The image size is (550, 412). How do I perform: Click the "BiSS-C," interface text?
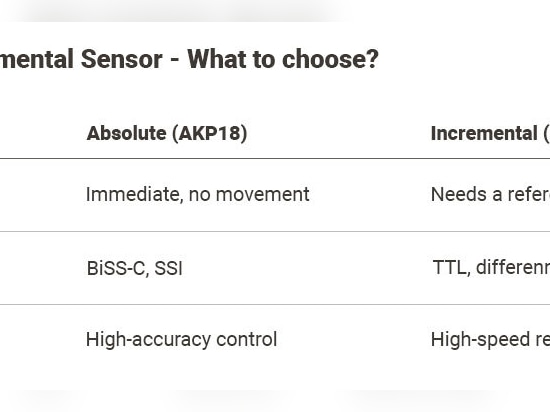tap(118, 269)
